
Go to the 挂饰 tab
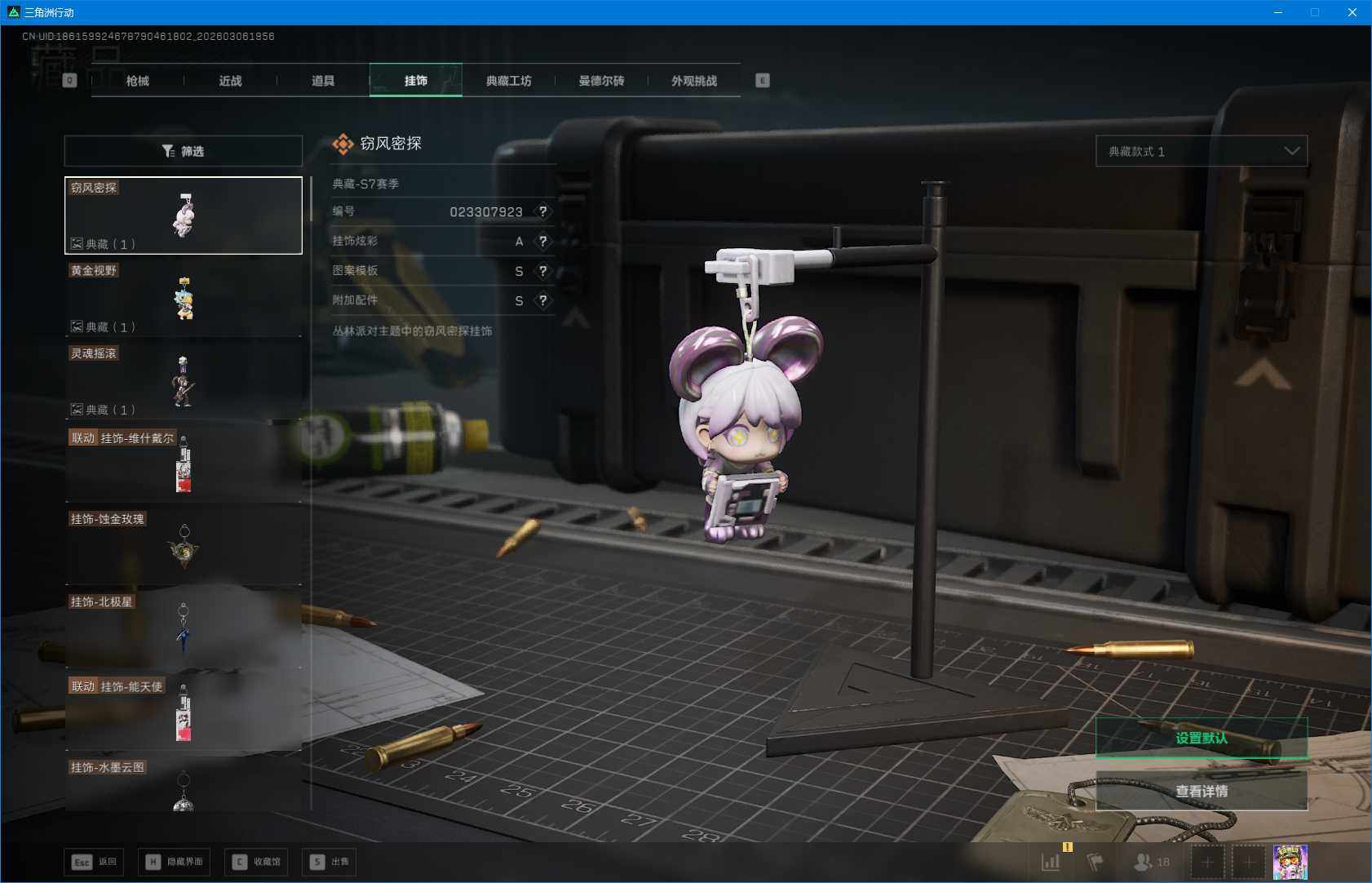pyautogui.click(x=416, y=81)
